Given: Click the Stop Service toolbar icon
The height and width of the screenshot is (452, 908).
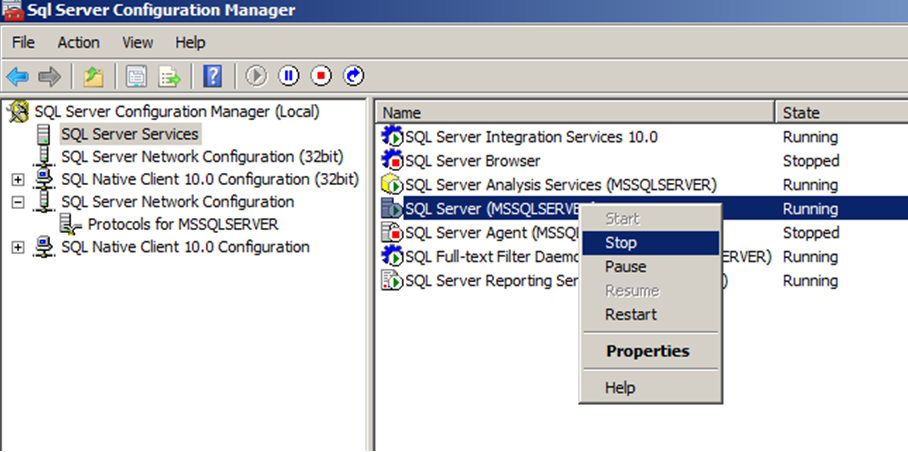Looking at the screenshot, I should click(x=321, y=76).
